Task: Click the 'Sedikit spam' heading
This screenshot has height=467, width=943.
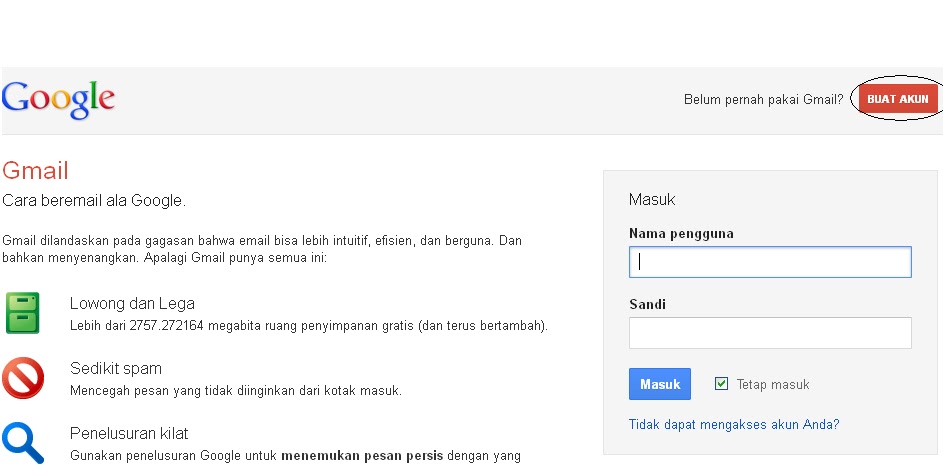Action: point(116,368)
